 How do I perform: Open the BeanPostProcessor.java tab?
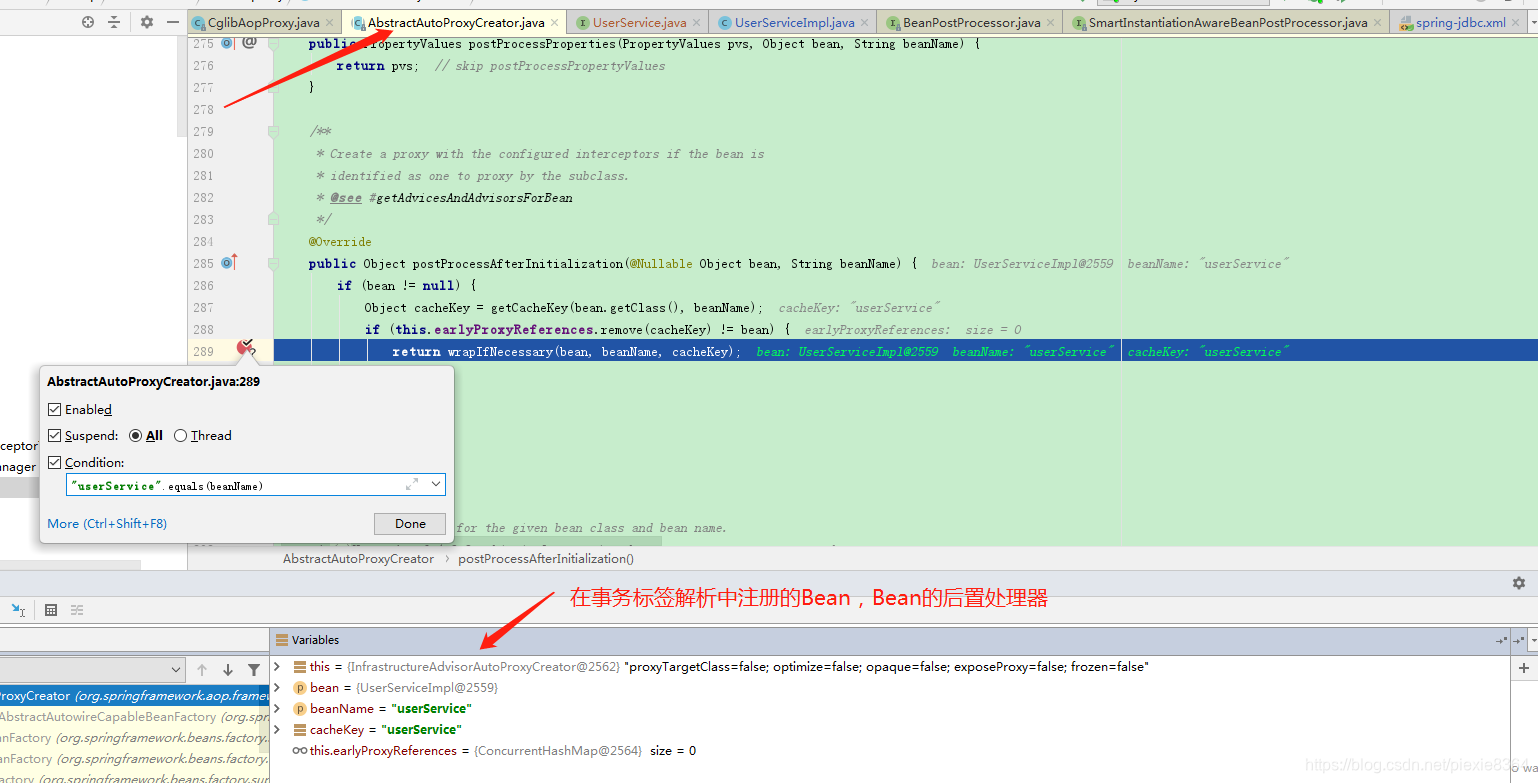[971, 23]
